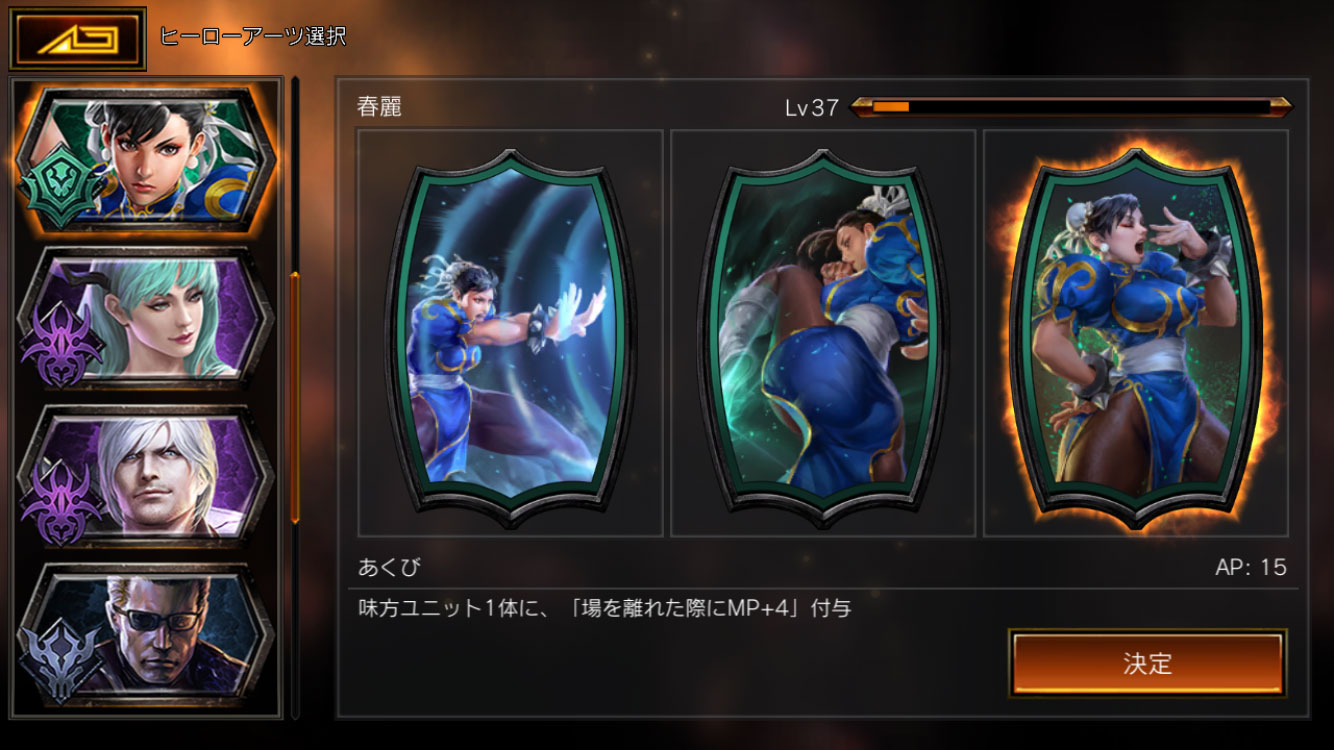This screenshot has width=1334, height=750.
Task: Pick the glowing yawn art card
Action: (x=1136, y=333)
